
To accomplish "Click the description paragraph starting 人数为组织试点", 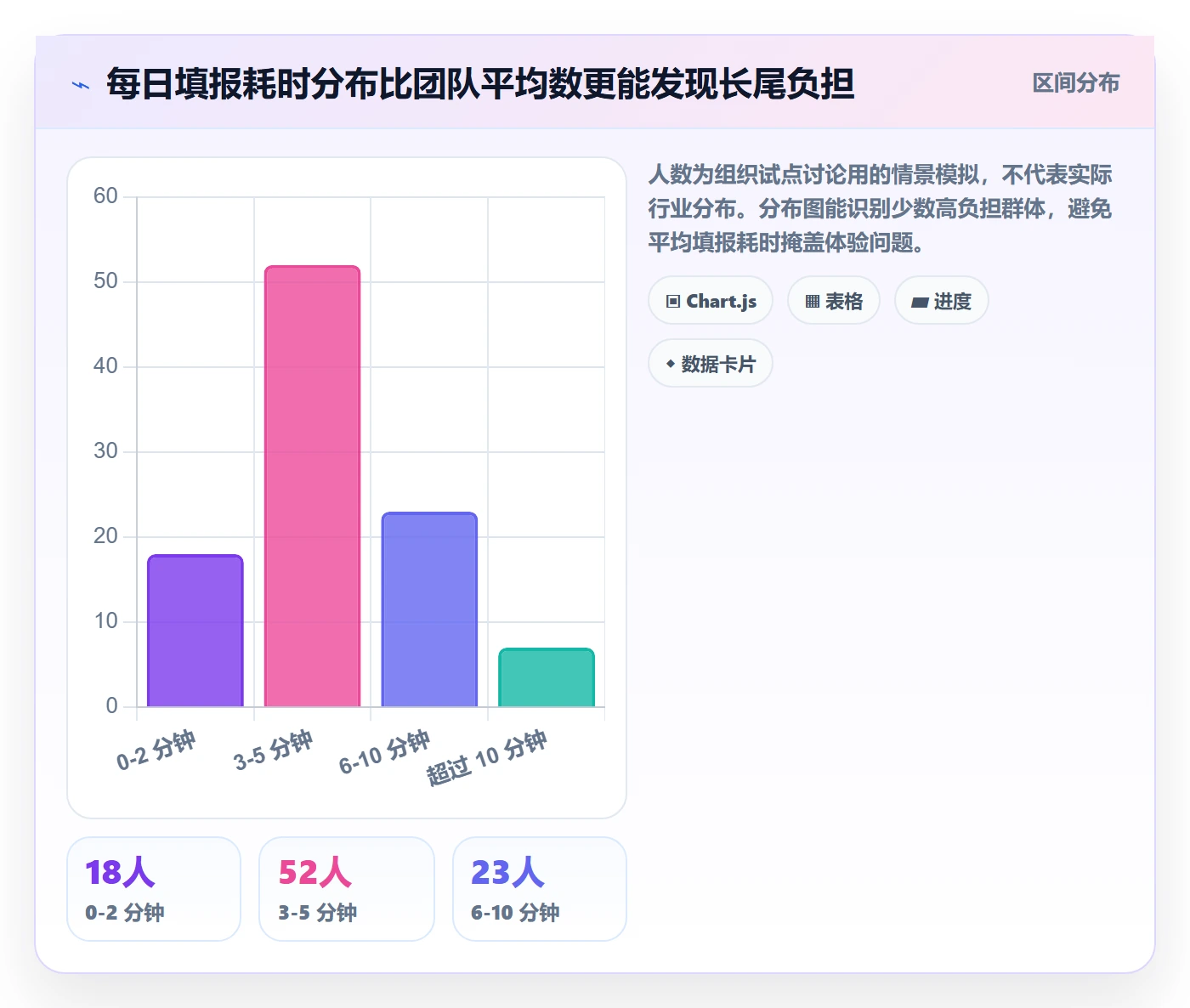I will pyautogui.click(x=881, y=209).
